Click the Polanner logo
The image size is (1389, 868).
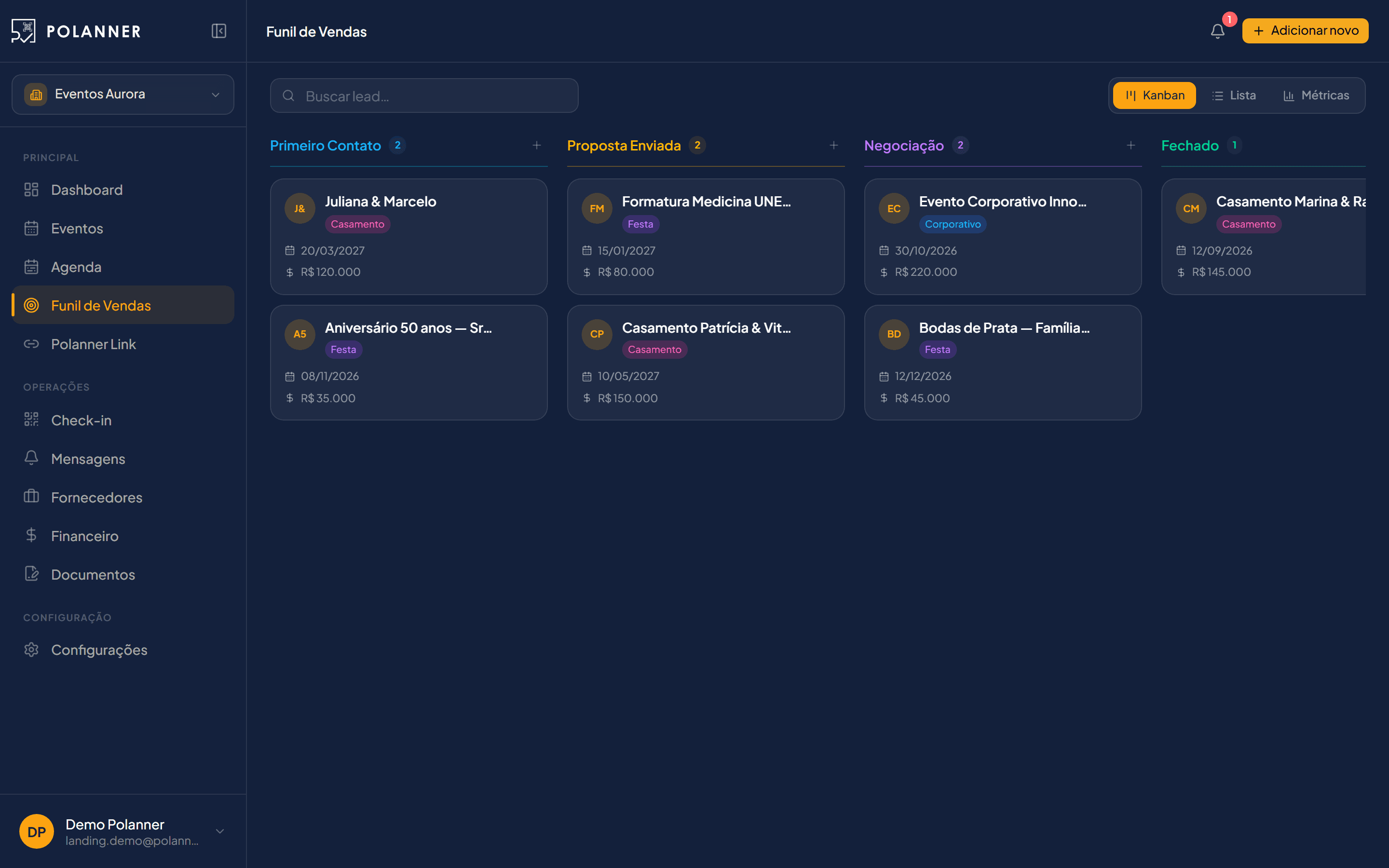(76, 31)
